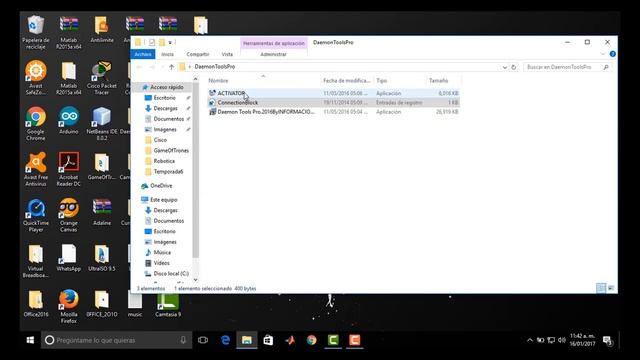Open the green Camtasia taskbar icon

point(333,340)
